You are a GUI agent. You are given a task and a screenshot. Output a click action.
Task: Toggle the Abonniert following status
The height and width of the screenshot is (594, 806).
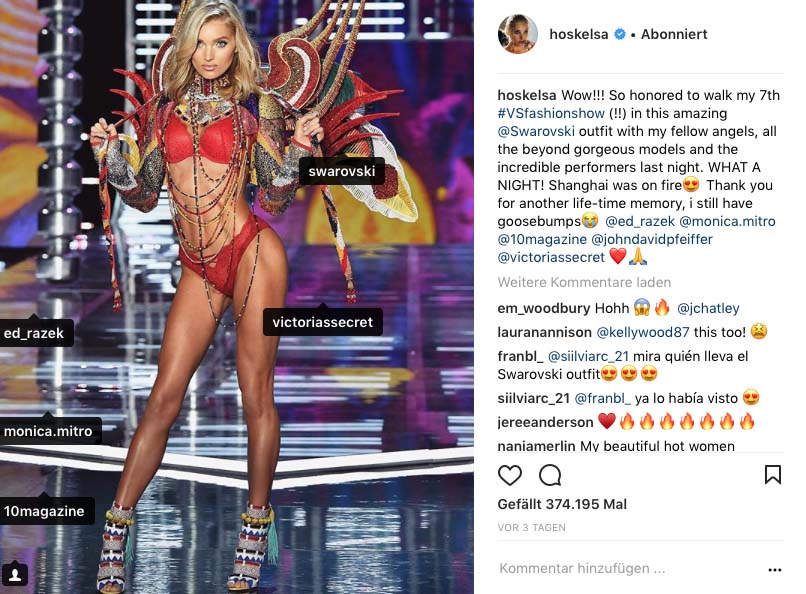coord(674,34)
